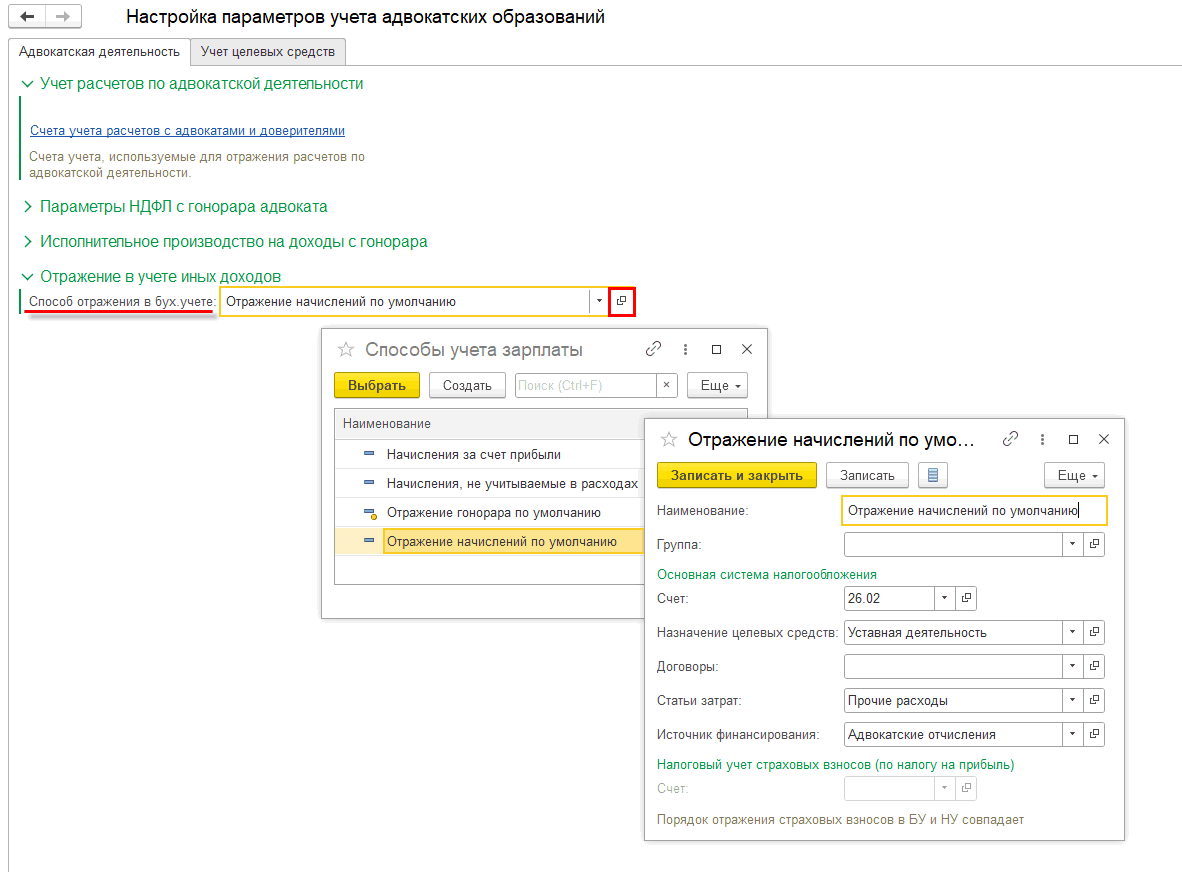Open the list view icon beside Записать
1182x872 pixels.
pos(932,475)
